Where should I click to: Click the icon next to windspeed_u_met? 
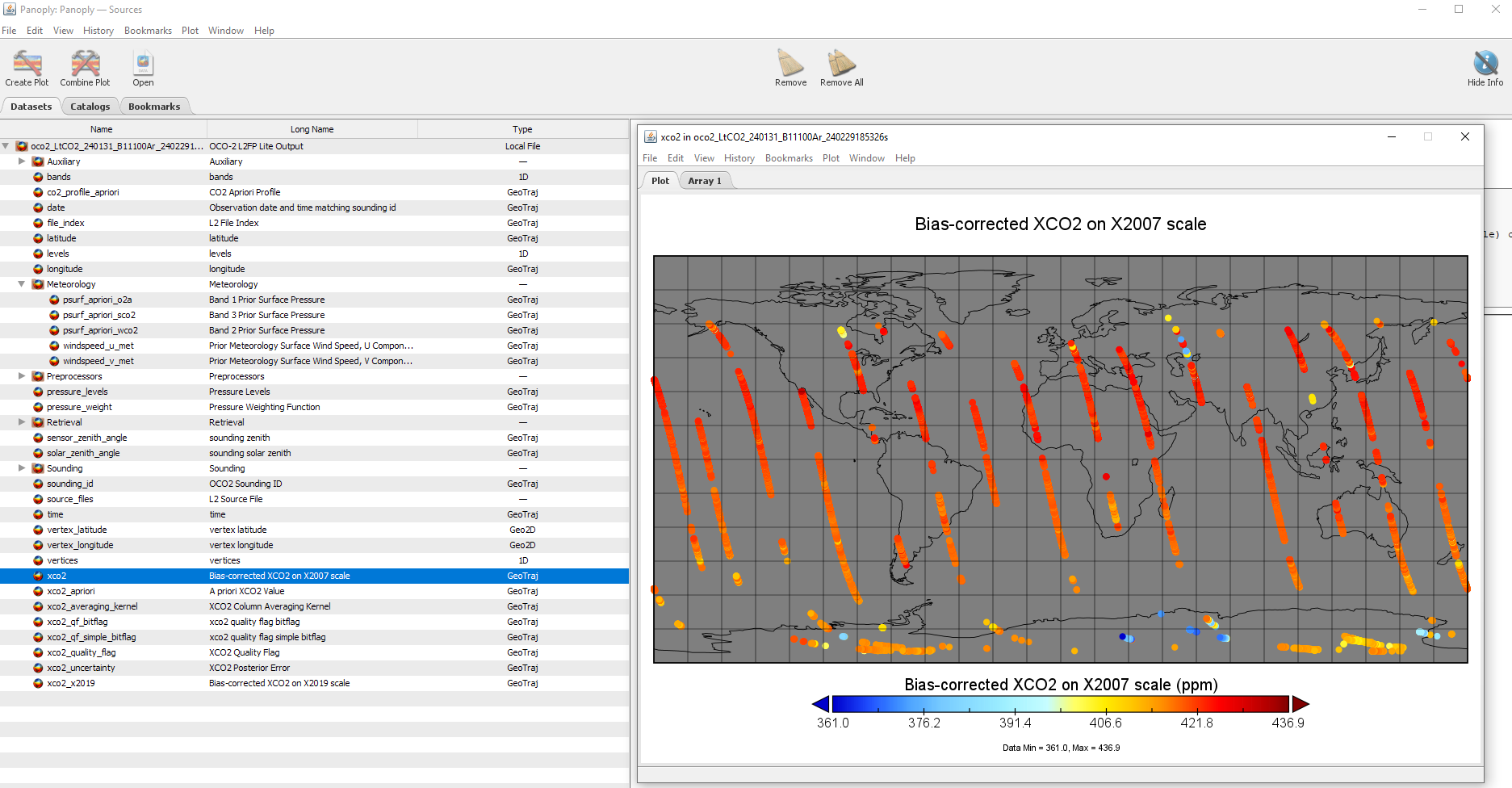[x=54, y=346]
